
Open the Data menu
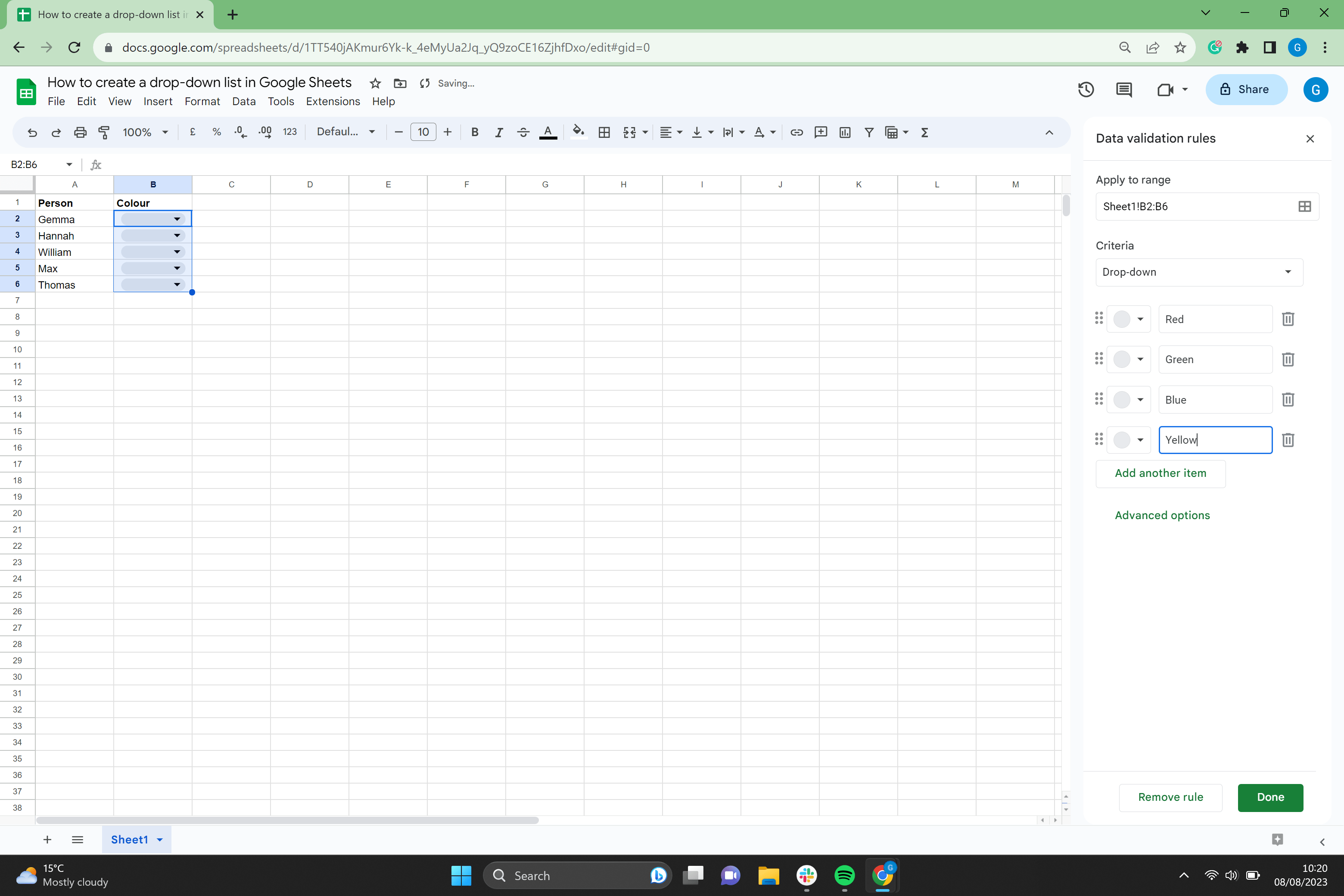click(244, 101)
